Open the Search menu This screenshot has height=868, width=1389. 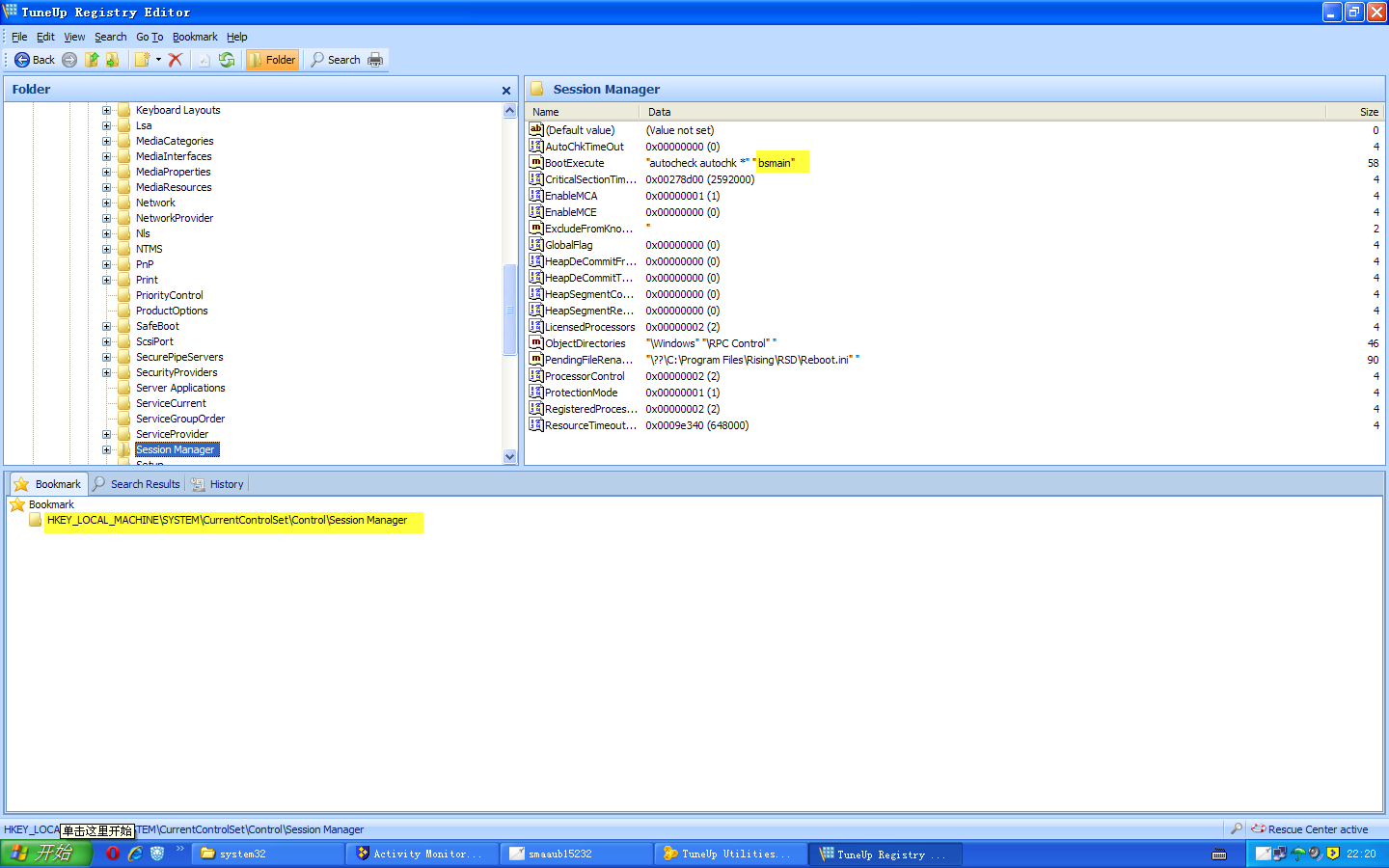tap(111, 37)
